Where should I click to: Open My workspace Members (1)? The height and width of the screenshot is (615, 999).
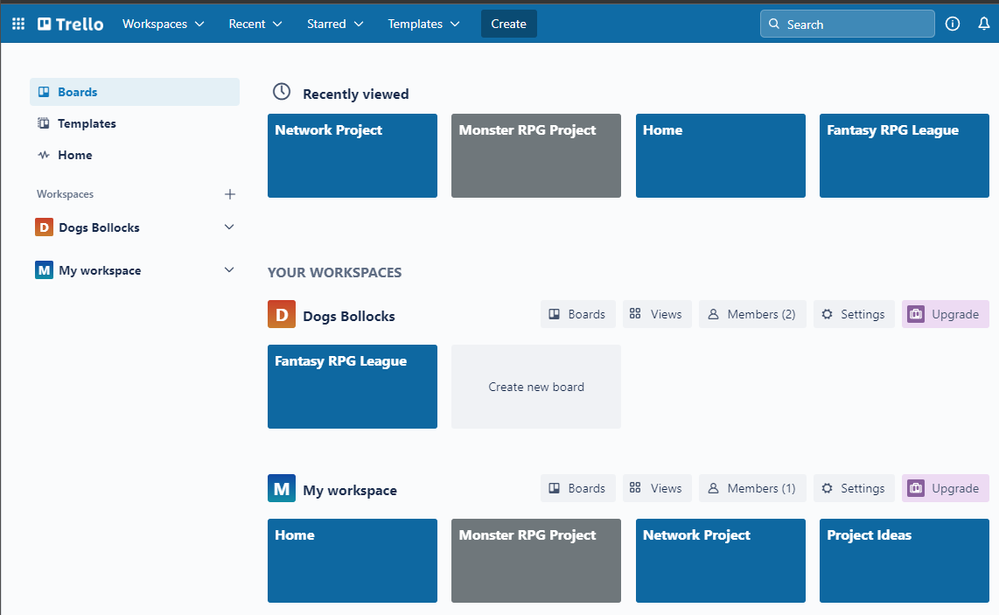(x=752, y=488)
